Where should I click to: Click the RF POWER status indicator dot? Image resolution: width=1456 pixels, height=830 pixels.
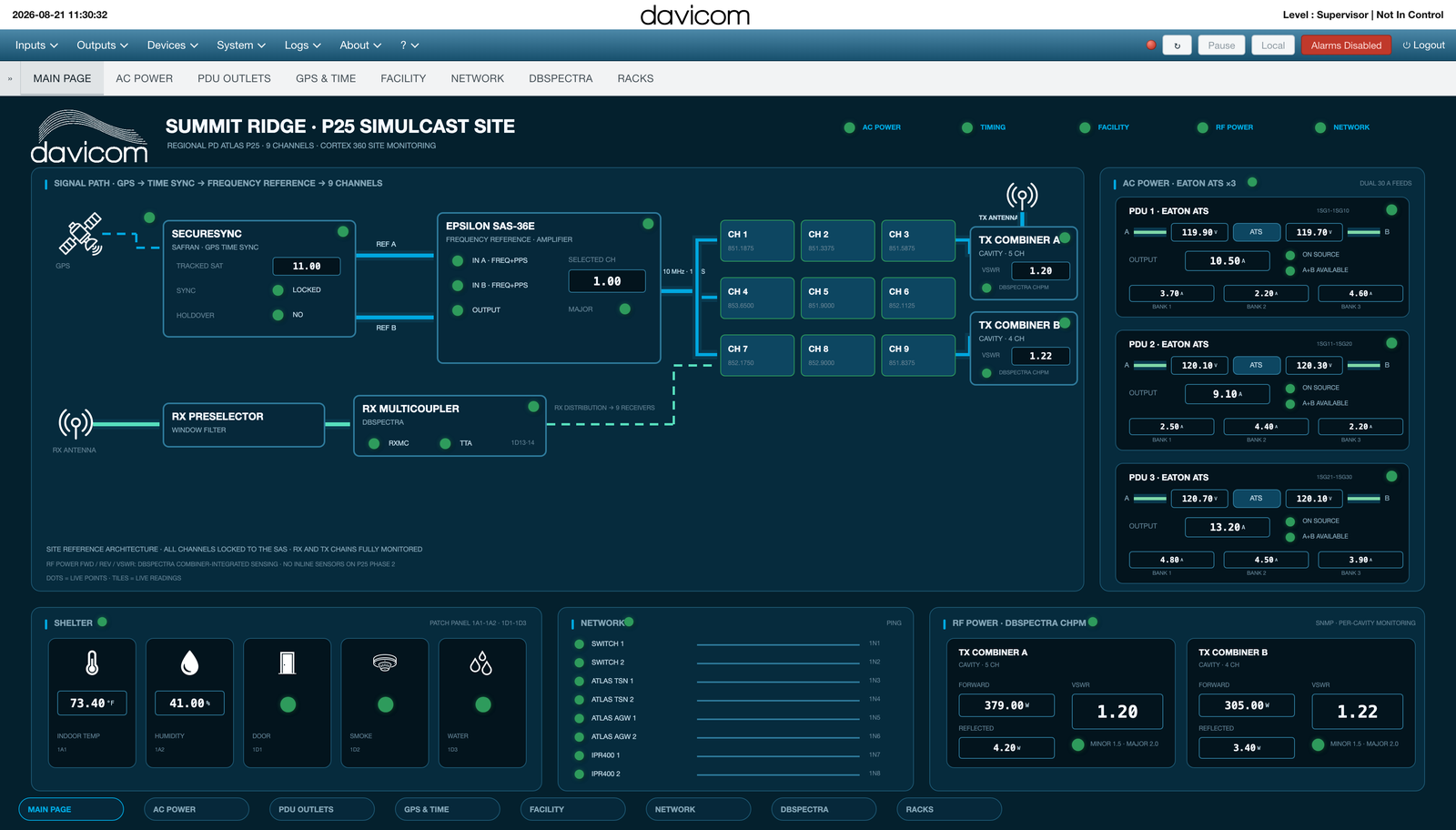click(1202, 127)
